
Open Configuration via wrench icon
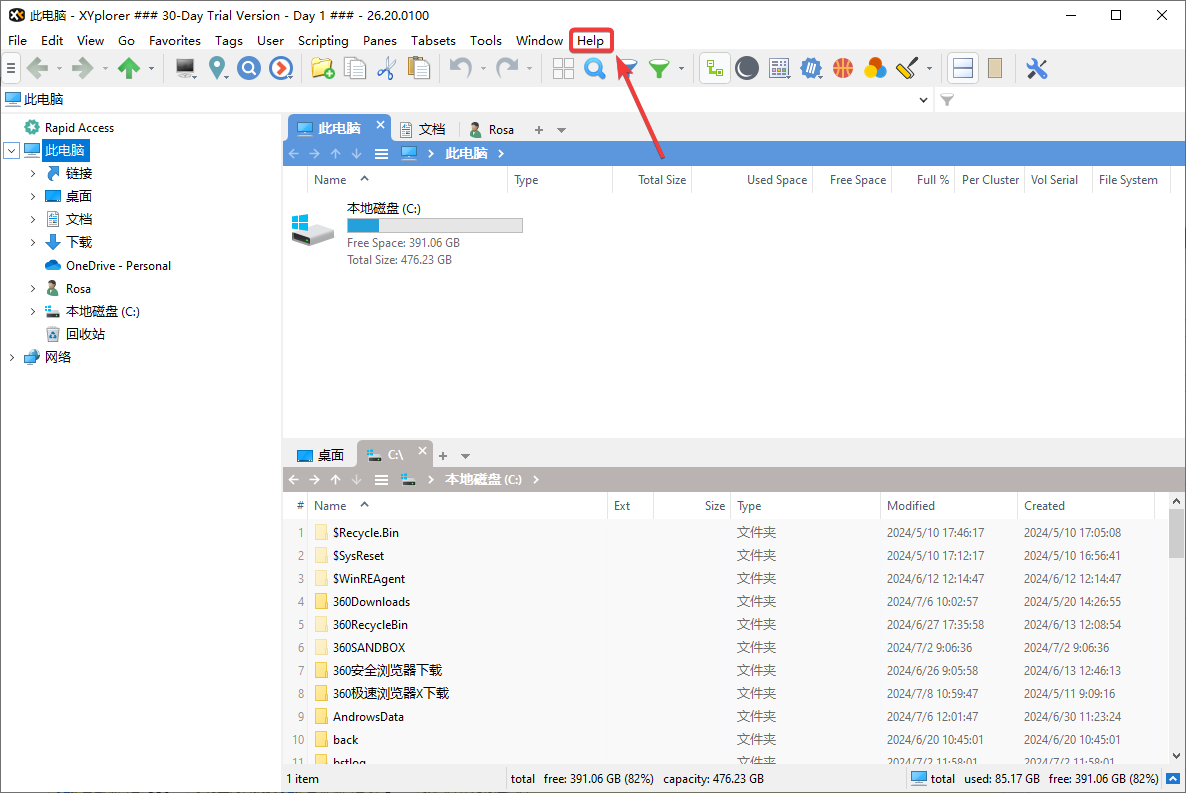coord(1036,68)
